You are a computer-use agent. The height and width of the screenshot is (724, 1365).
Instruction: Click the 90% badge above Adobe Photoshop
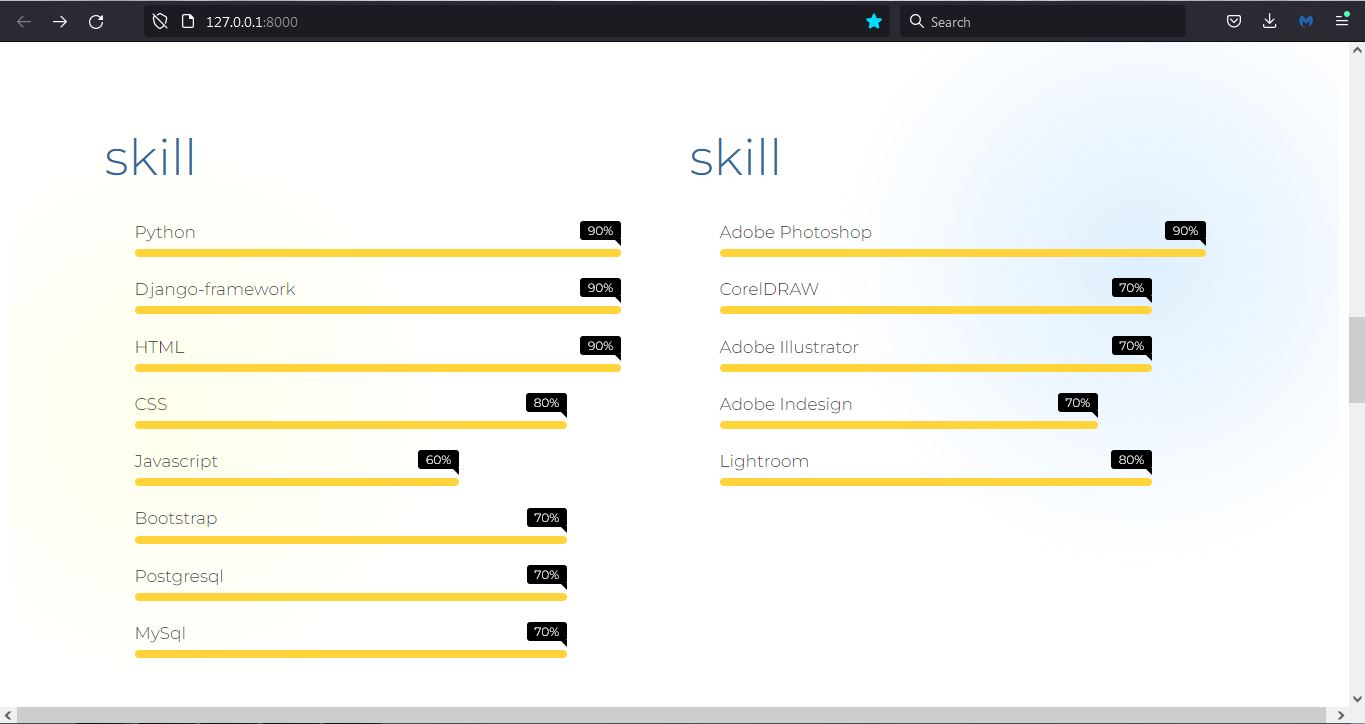pos(1184,231)
